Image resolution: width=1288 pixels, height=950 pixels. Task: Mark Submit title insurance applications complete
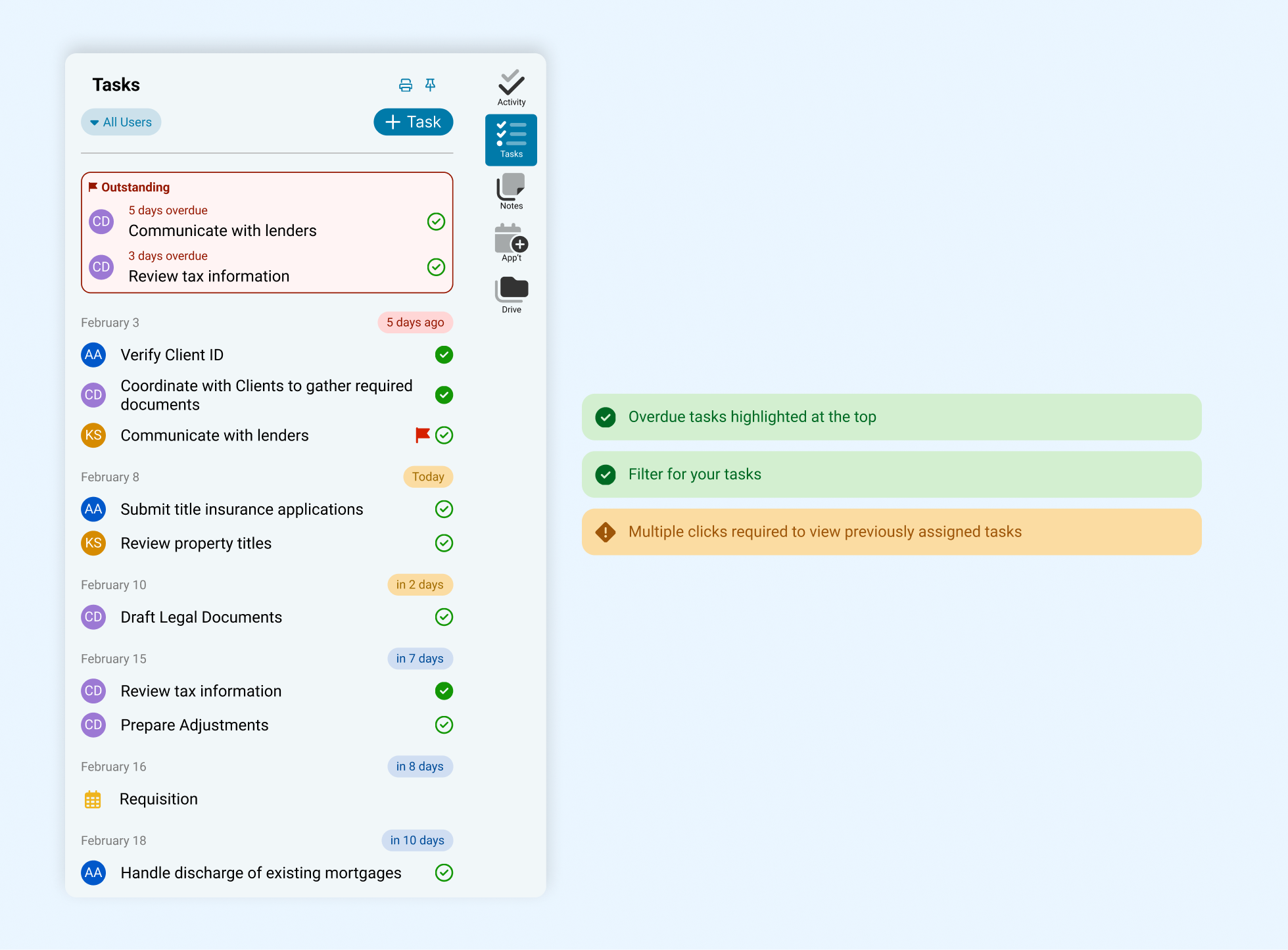(x=444, y=509)
